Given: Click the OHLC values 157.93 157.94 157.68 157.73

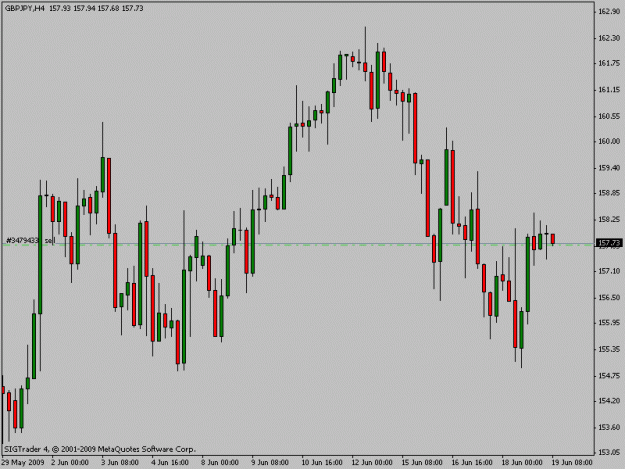Looking at the screenshot, I should coord(96,8).
